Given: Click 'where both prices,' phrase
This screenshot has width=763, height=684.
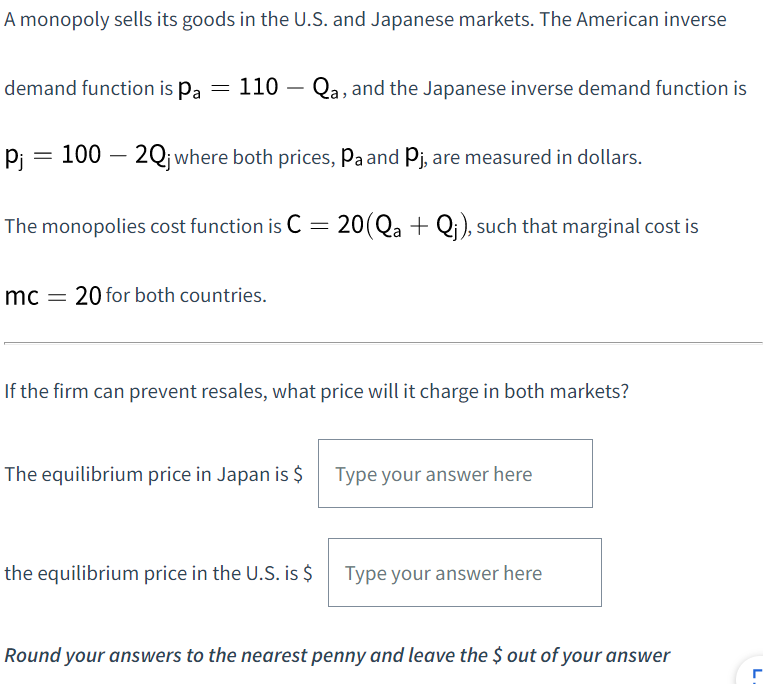Looking at the screenshot, I should pyautogui.click(x=255, y=157).
